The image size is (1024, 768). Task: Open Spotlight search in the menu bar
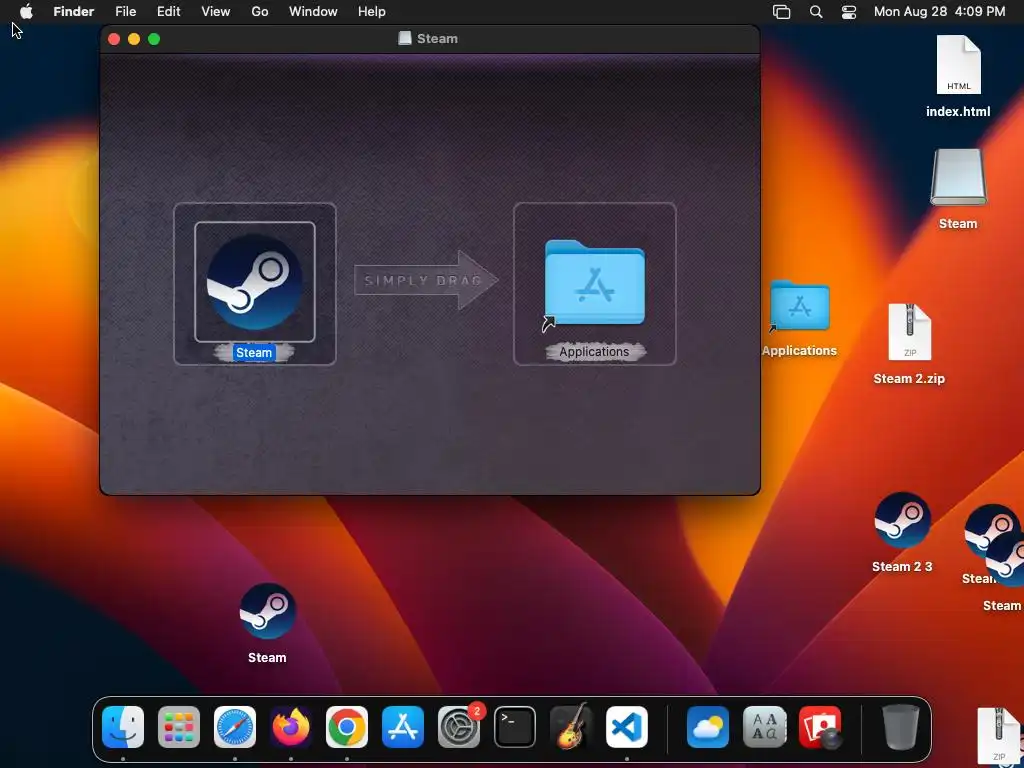pos(816,12)
